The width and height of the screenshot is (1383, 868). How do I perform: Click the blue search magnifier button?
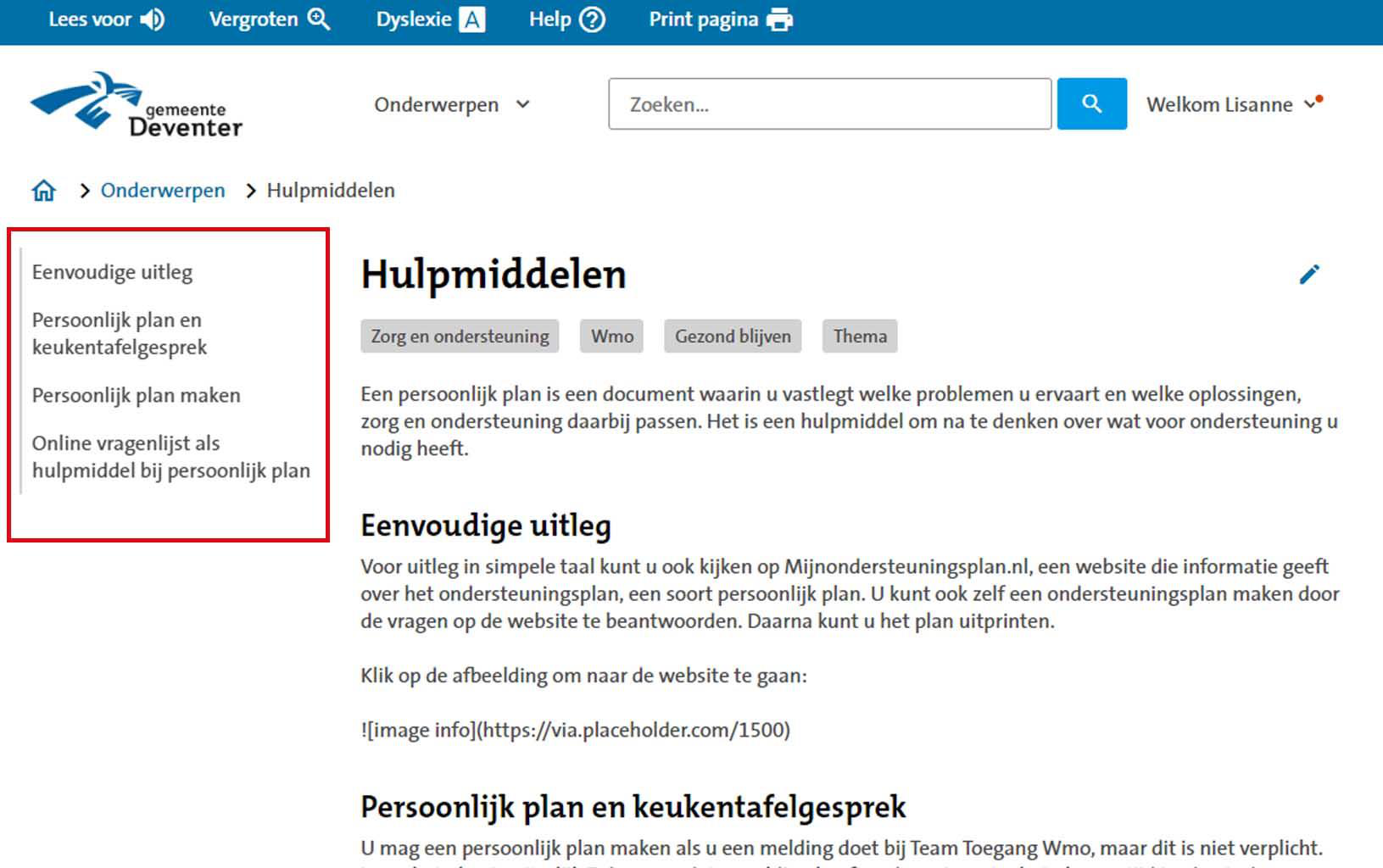1091,104
